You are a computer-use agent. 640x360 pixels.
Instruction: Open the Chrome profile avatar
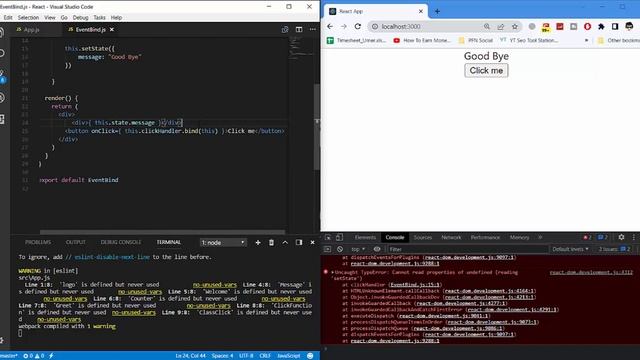pos(629,27)
